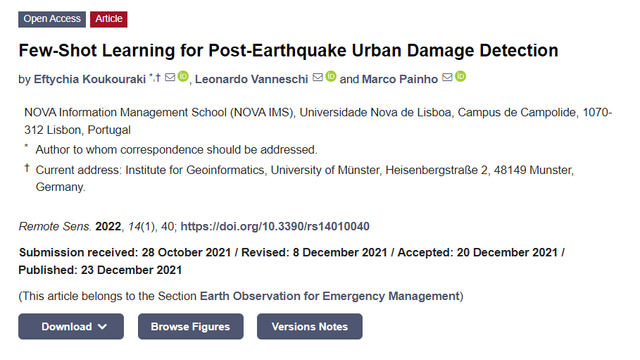The height and width of the screenshot is (360, 640).
Task: Click the Download button
Action: click(71, 327)
